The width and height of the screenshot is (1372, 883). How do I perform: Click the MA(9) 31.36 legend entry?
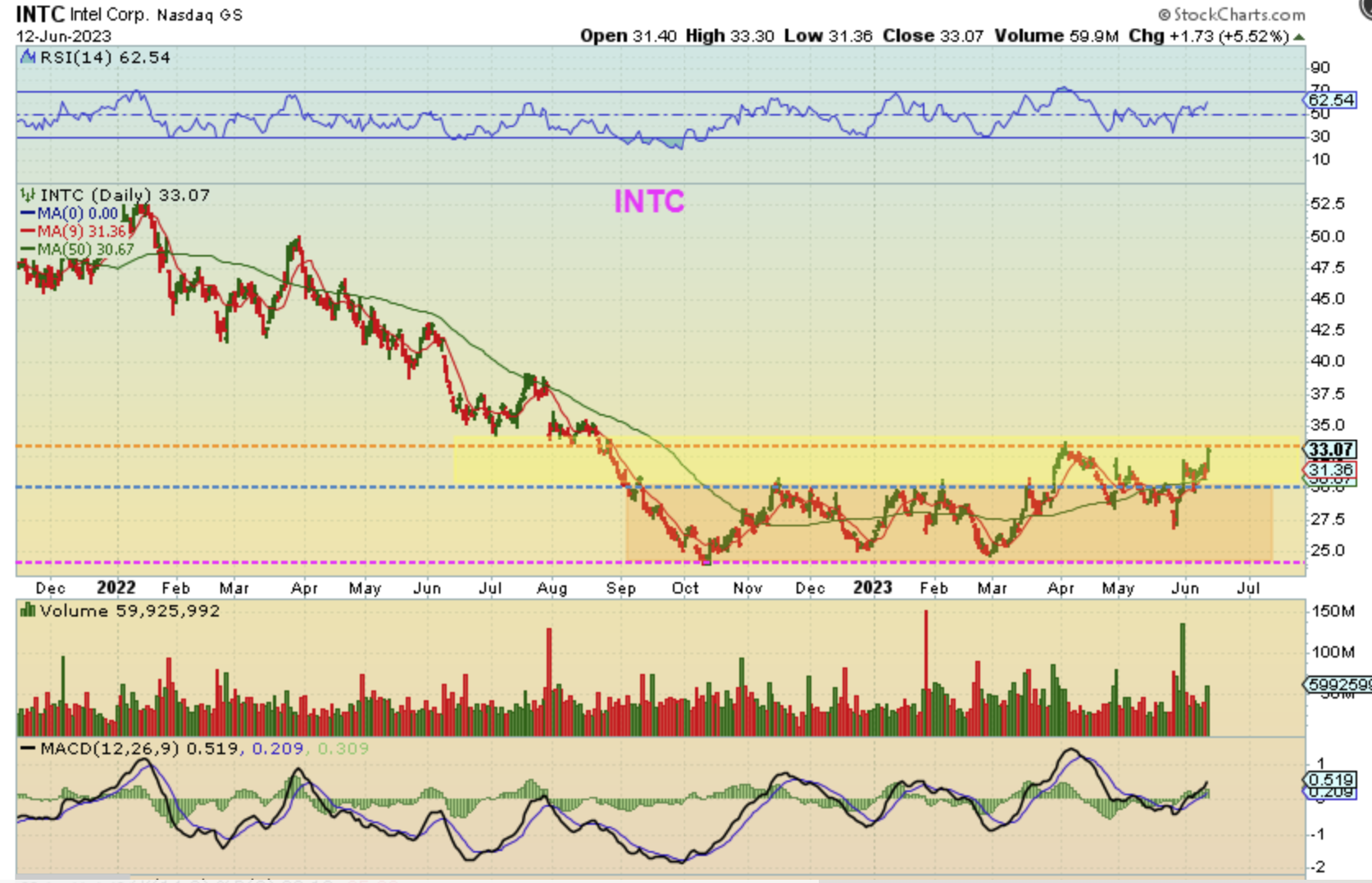pyautogui.click(x=82, y=231)
